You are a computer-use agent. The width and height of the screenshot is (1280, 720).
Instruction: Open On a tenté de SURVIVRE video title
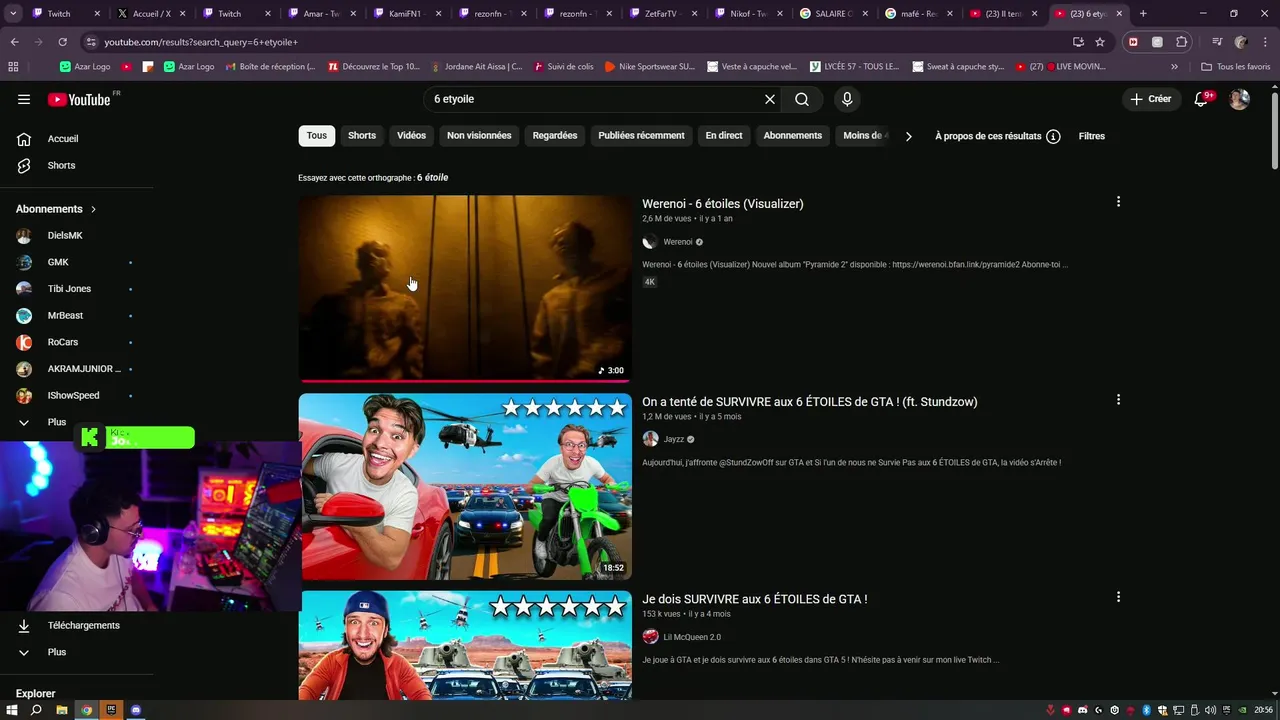[x=810, y=402]
